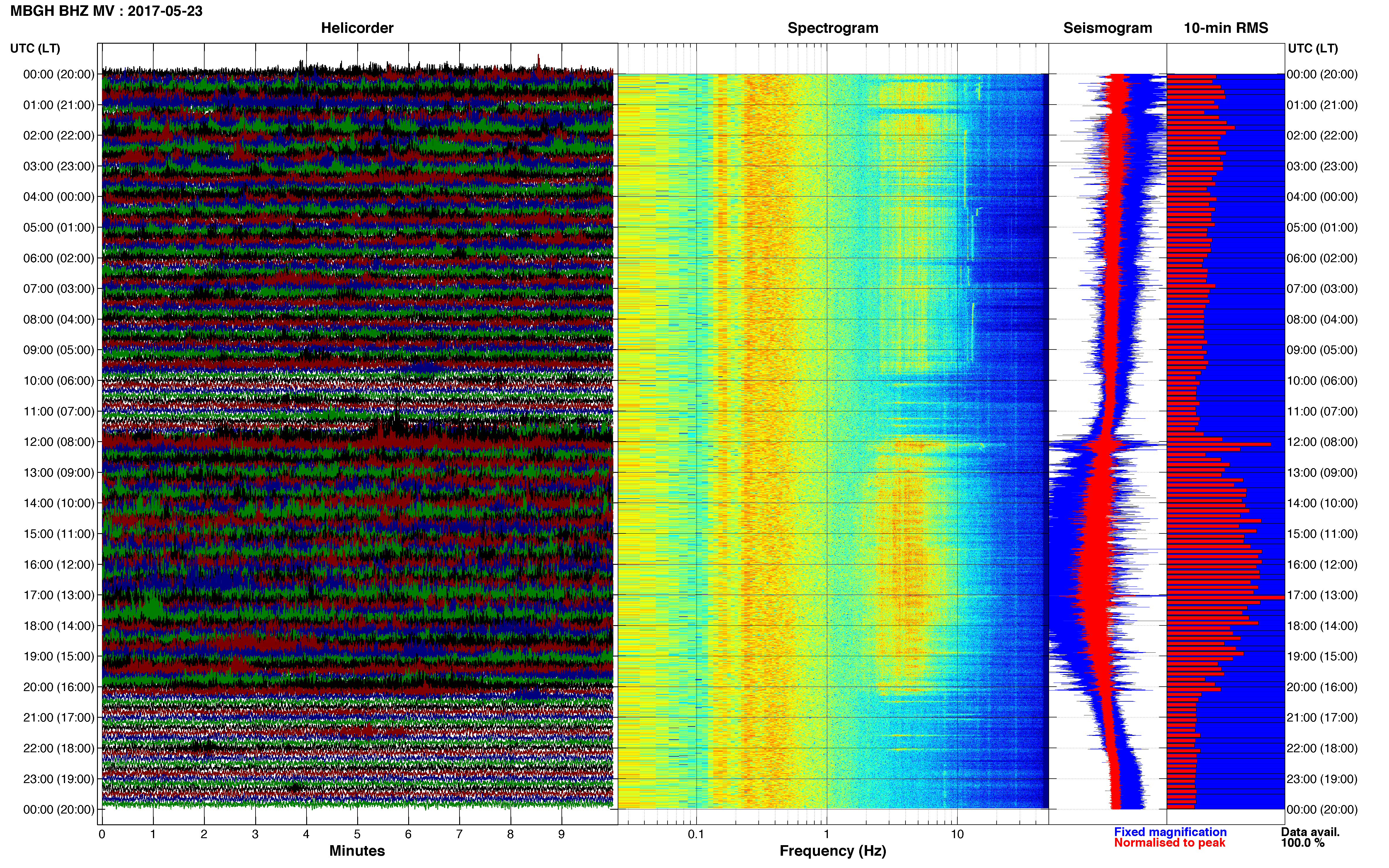
Task: Click the left '06:00 (02:00)' time label
Action: 59,258
